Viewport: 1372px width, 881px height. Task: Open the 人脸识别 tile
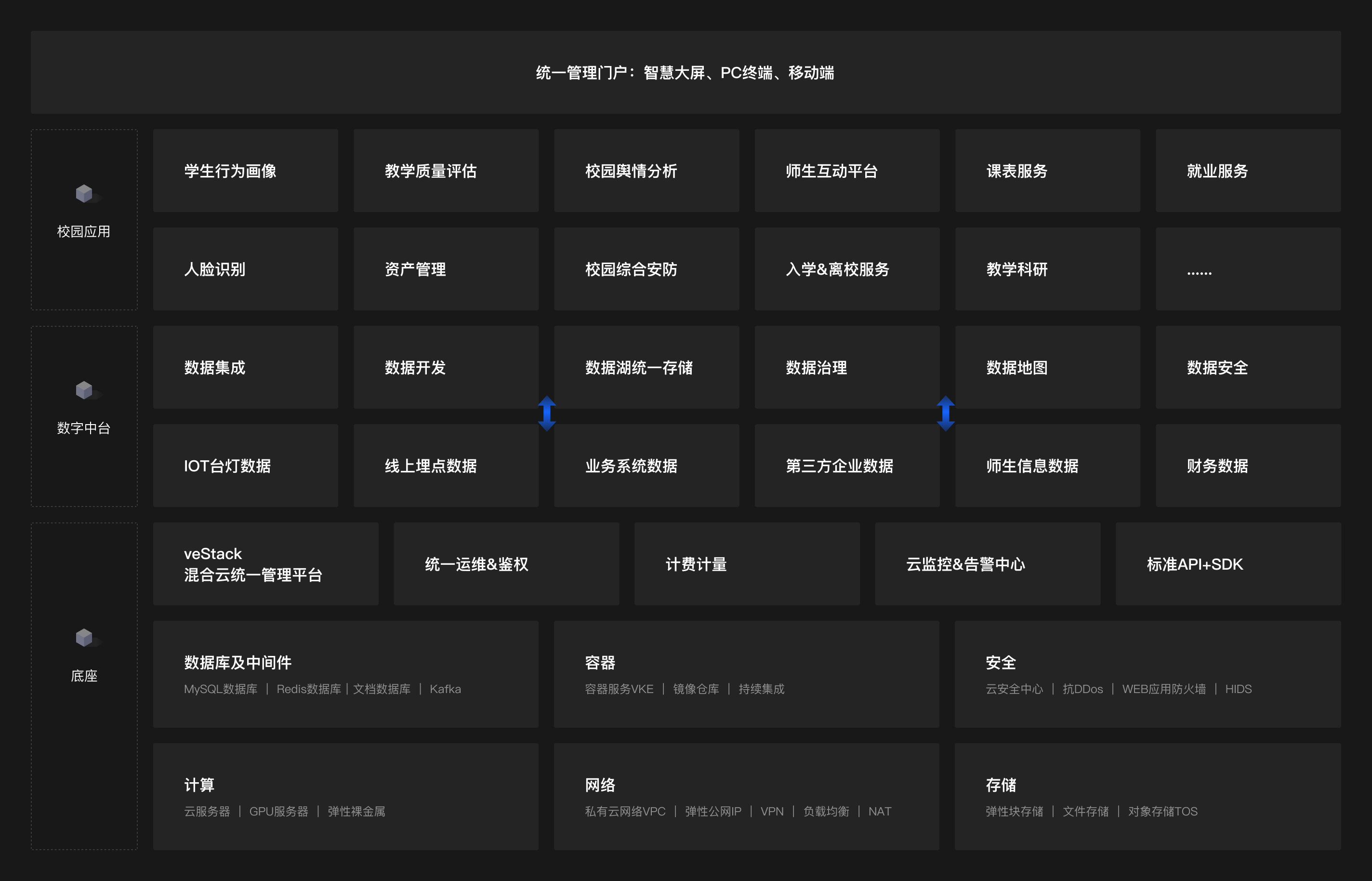pos(245,269)
